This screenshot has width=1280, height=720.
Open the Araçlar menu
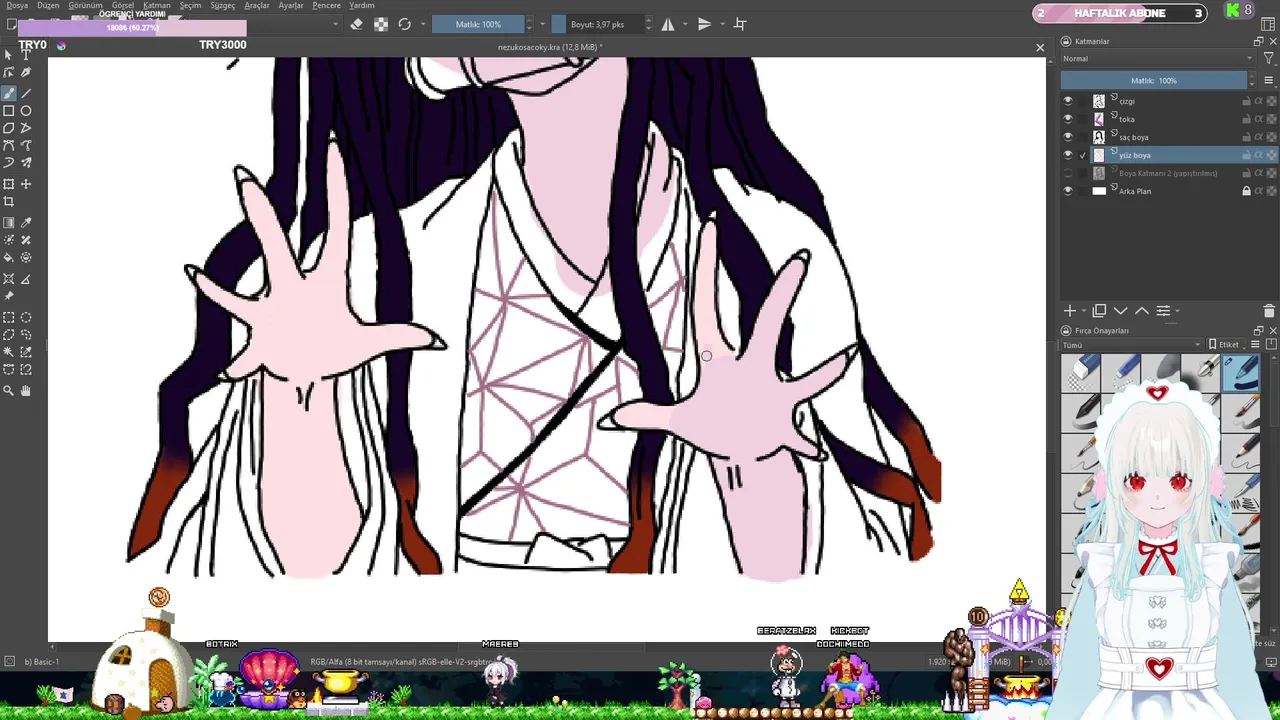coord(257,6)
